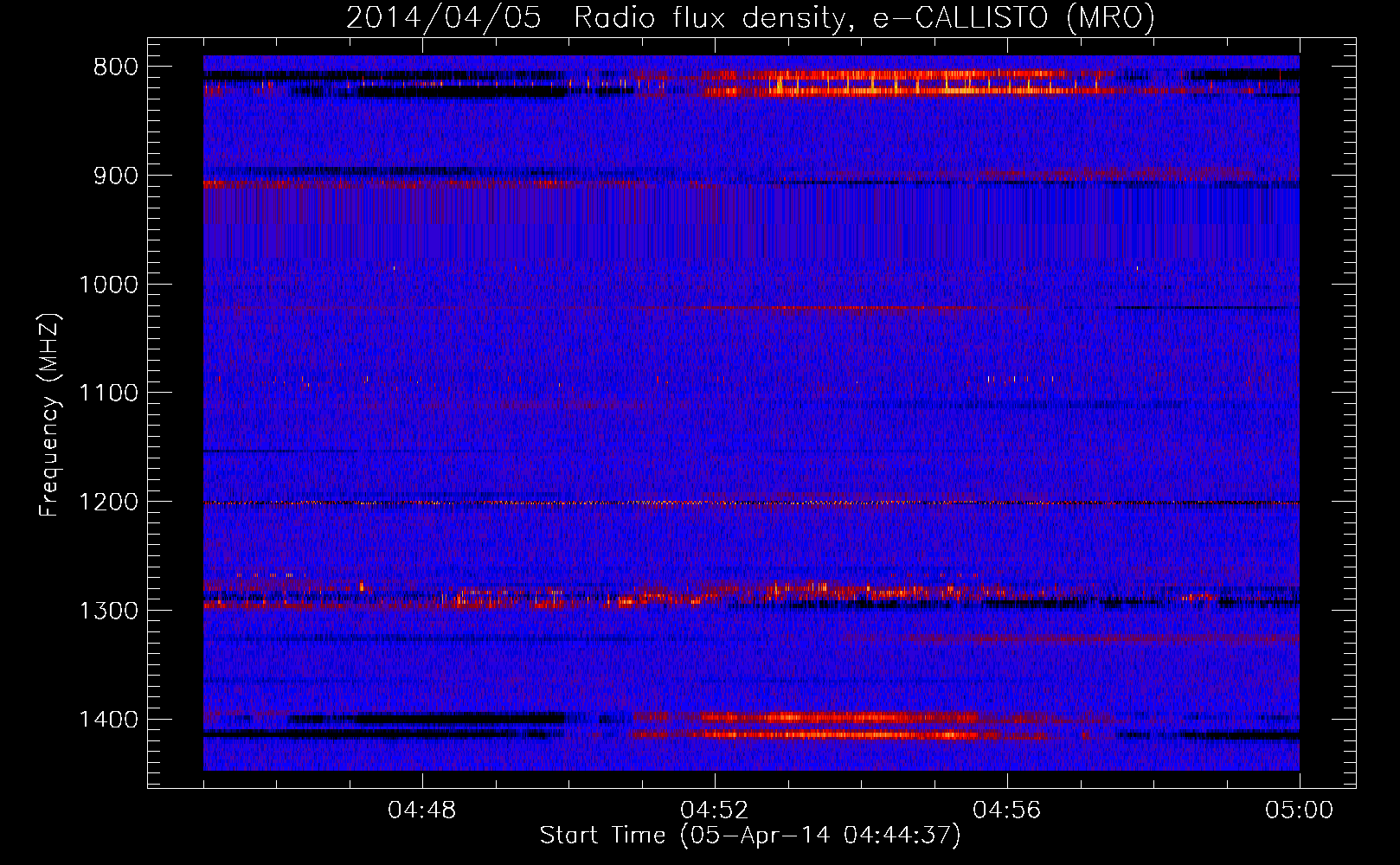Click the plot title "2014/04/05 Radio flux density, e-CALLISTO (MRO)"

tap(750, 17)
